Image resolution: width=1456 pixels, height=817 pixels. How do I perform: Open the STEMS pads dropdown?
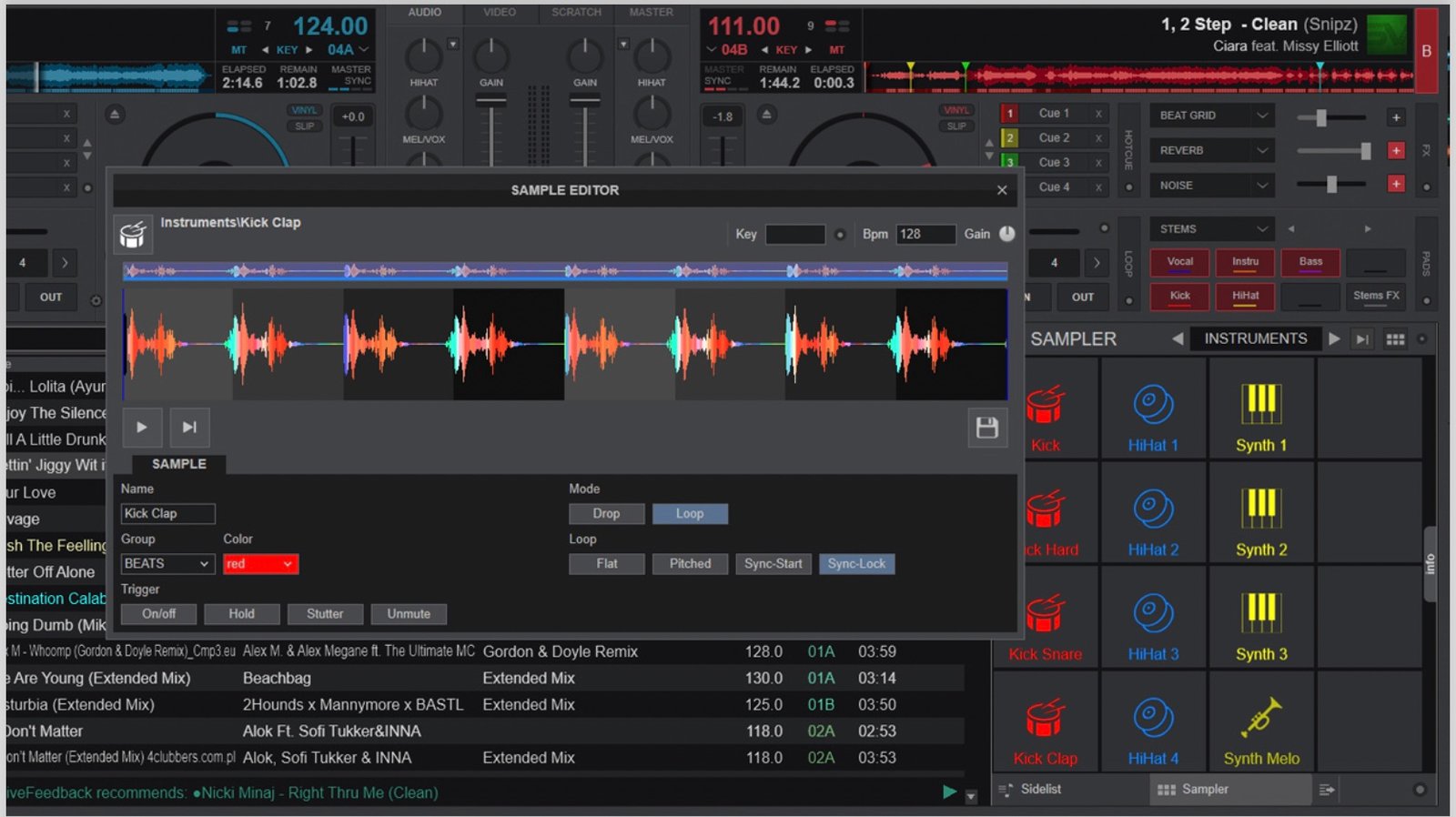click(1213, 229)
